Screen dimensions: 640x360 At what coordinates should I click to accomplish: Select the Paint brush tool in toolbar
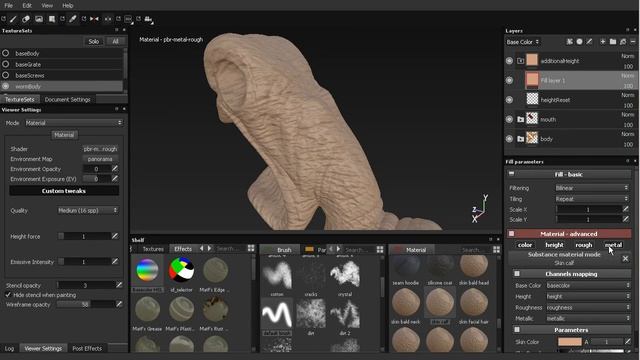coord(13,19)
